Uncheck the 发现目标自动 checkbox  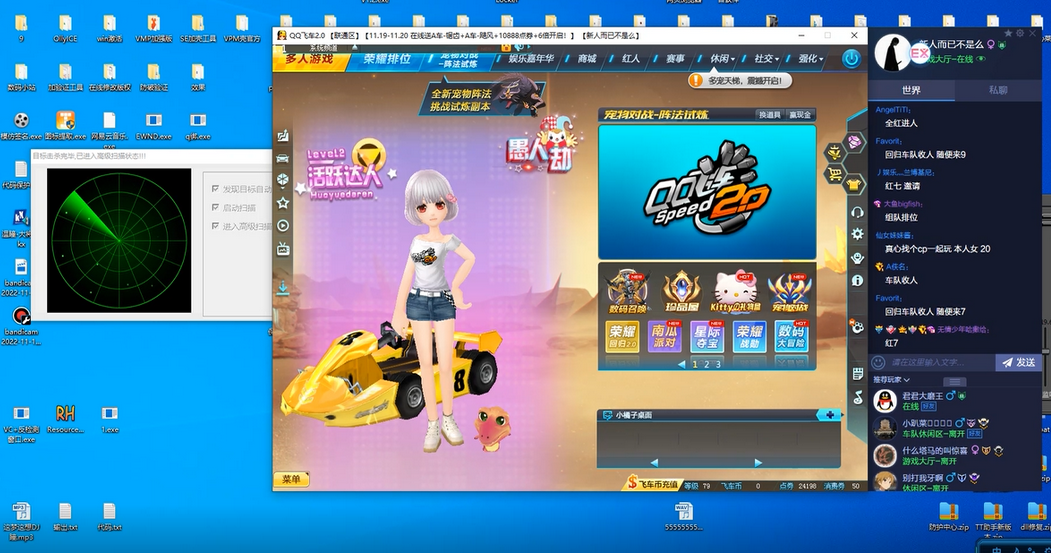pos(215,189)
